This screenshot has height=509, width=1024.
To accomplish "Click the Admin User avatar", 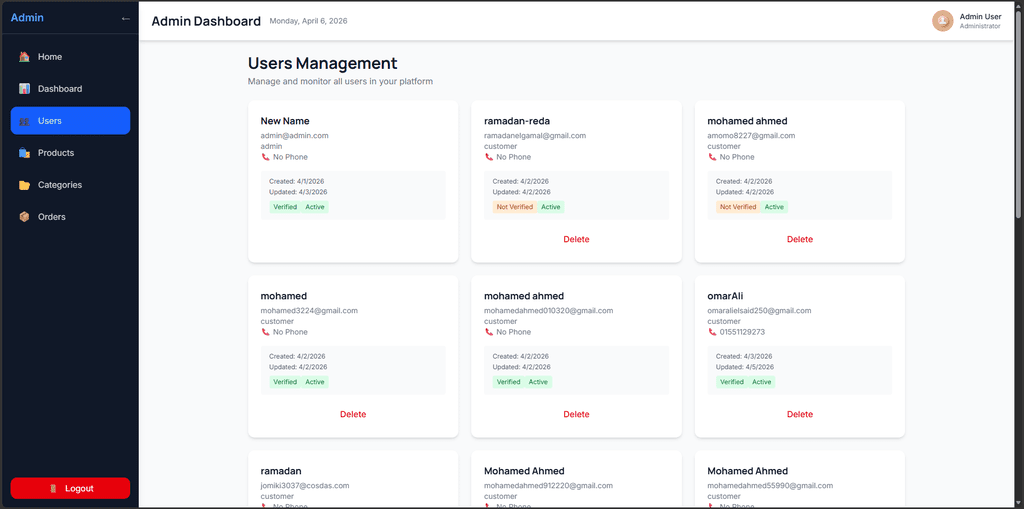I will [942, 21].
